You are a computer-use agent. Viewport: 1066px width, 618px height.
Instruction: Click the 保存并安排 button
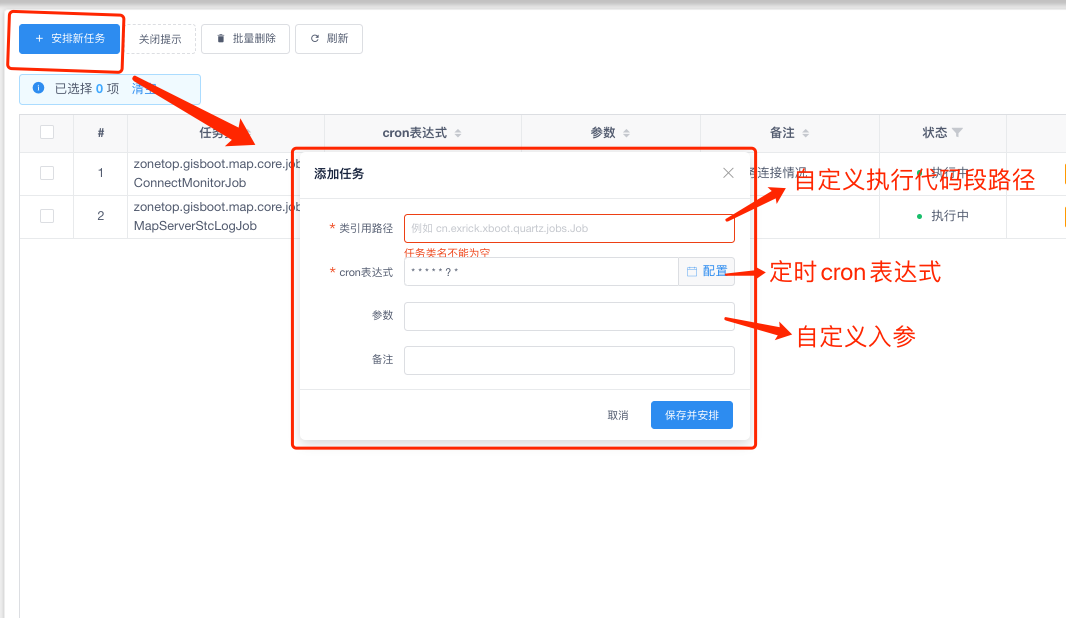(x=692, y=415)
